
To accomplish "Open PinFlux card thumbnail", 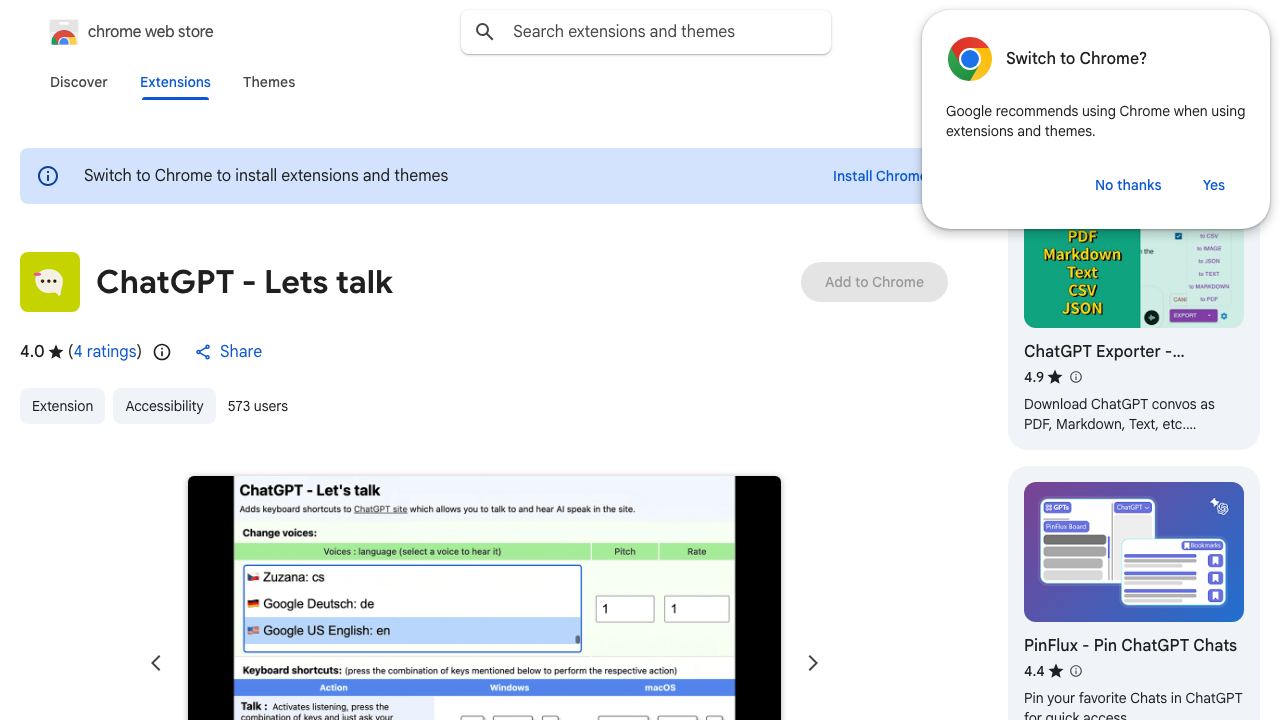I will 1134,552.
